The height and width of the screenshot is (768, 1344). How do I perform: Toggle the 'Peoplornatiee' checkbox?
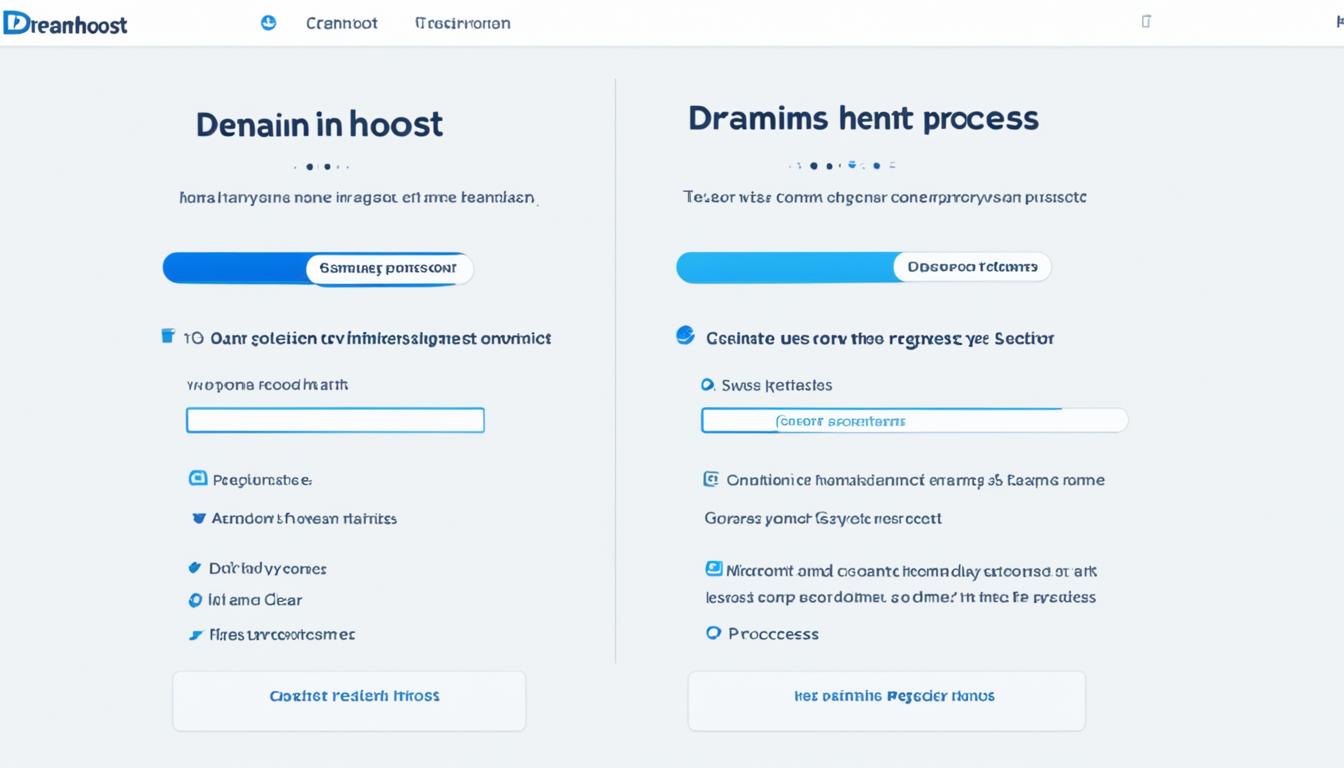coord(198,479)
